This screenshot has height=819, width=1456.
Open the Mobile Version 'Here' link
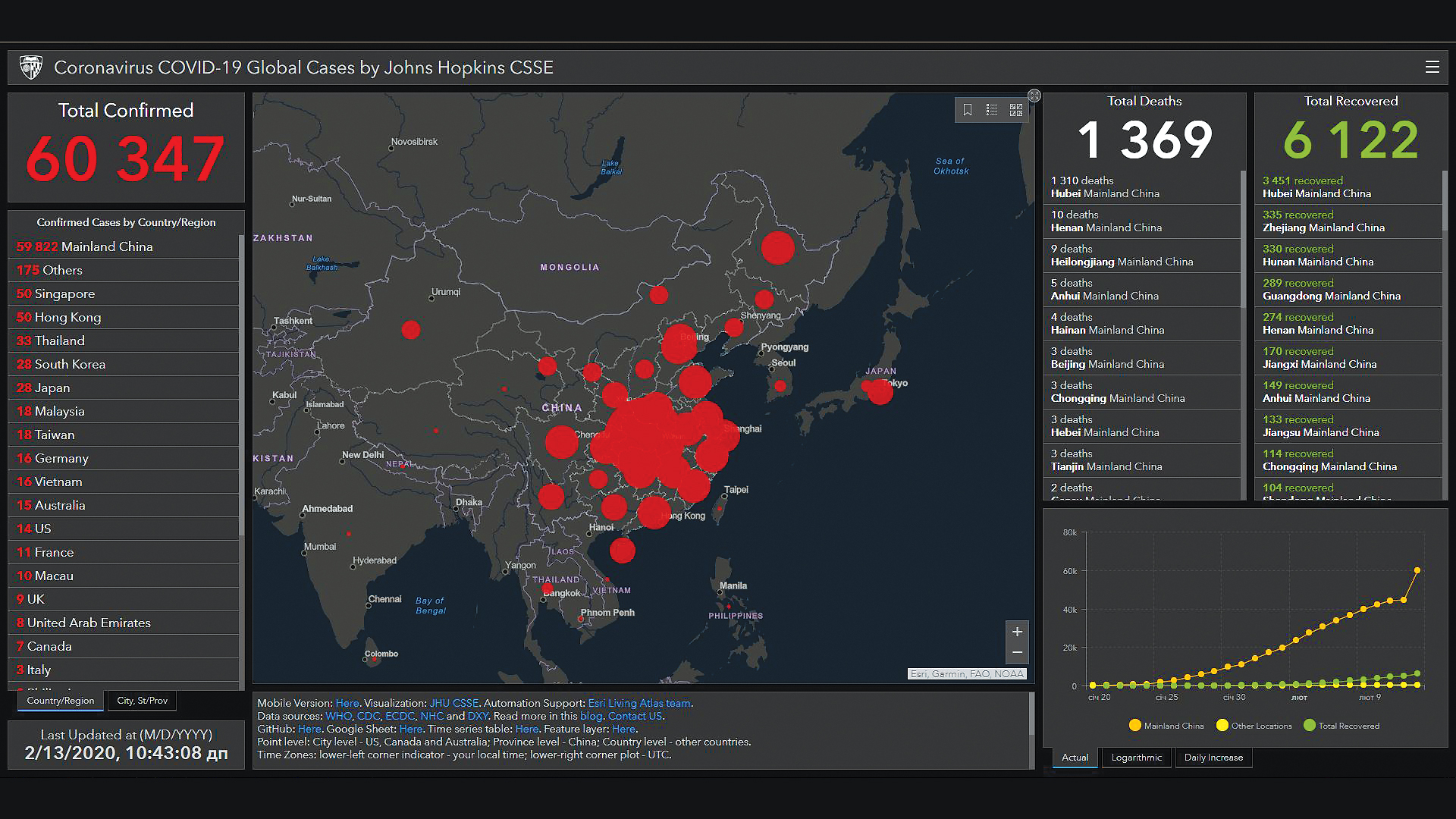click(x=347, y=703)
